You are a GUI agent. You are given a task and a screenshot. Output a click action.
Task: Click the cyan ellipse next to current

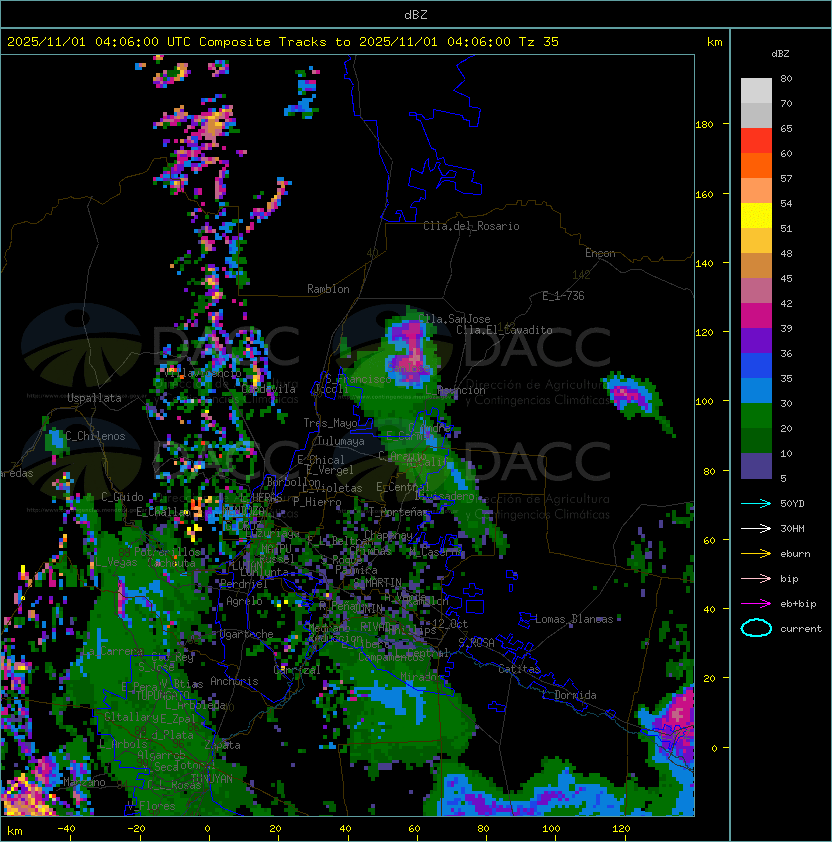click(x=756, y=628)
